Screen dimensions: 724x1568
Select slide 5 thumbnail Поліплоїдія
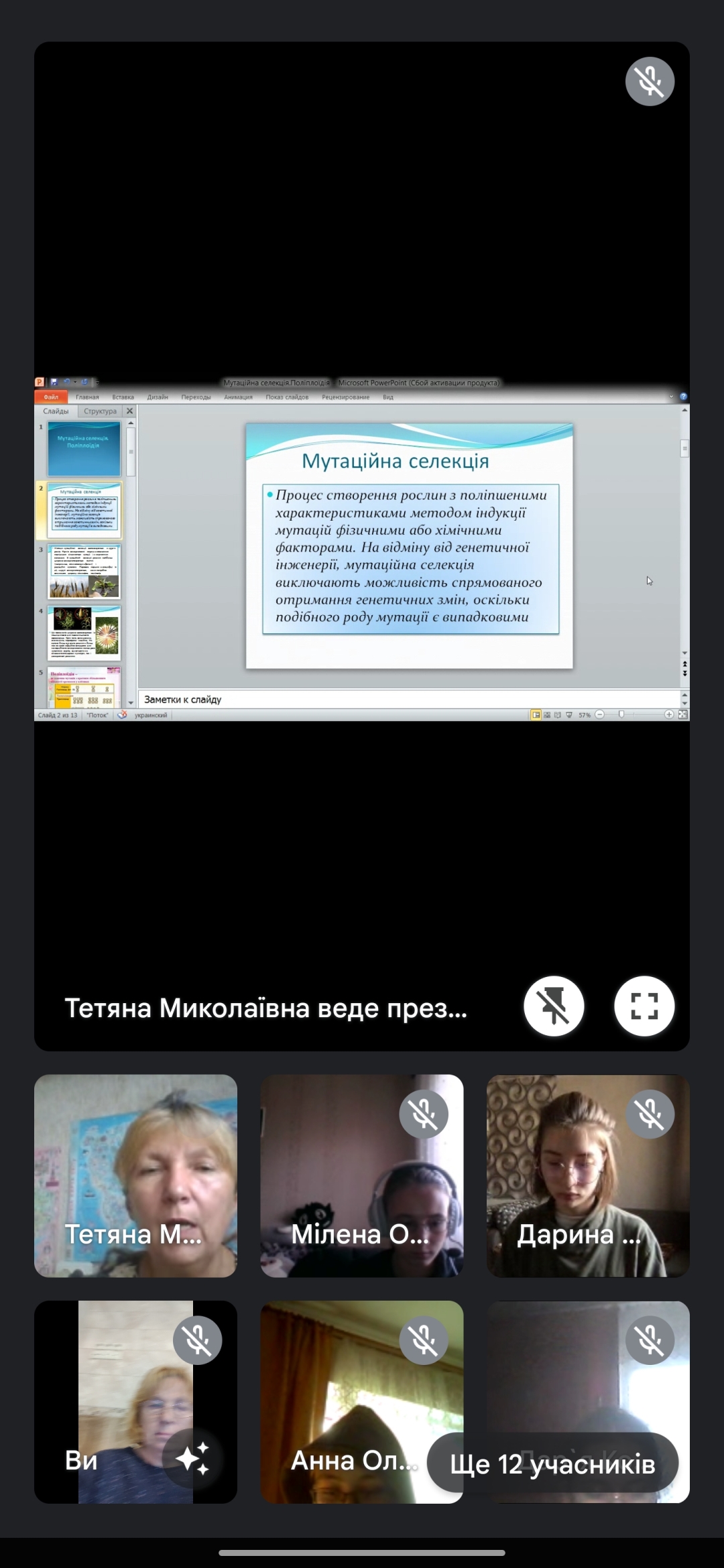pyautogui.click(x=84, y=687)
